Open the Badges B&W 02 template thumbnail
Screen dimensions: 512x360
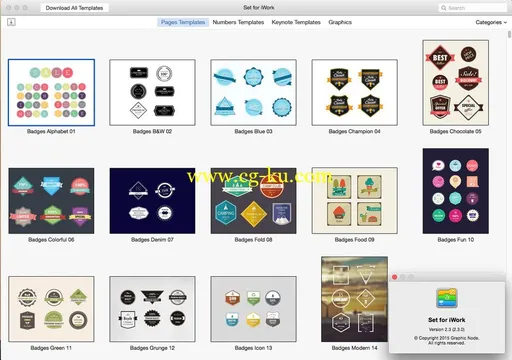(x=152, y=92)
